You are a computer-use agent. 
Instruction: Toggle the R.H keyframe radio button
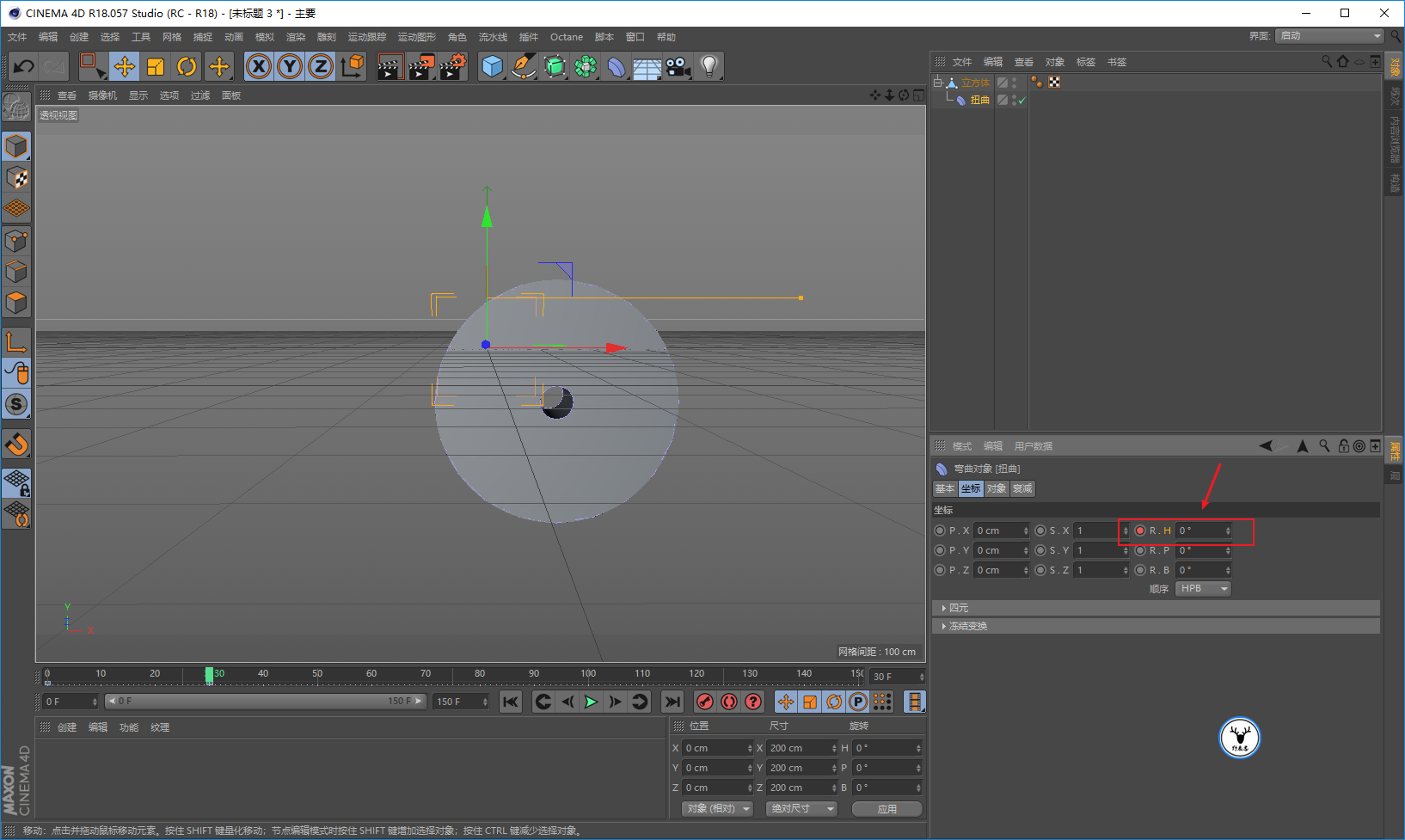click(x=1140, y=530)
